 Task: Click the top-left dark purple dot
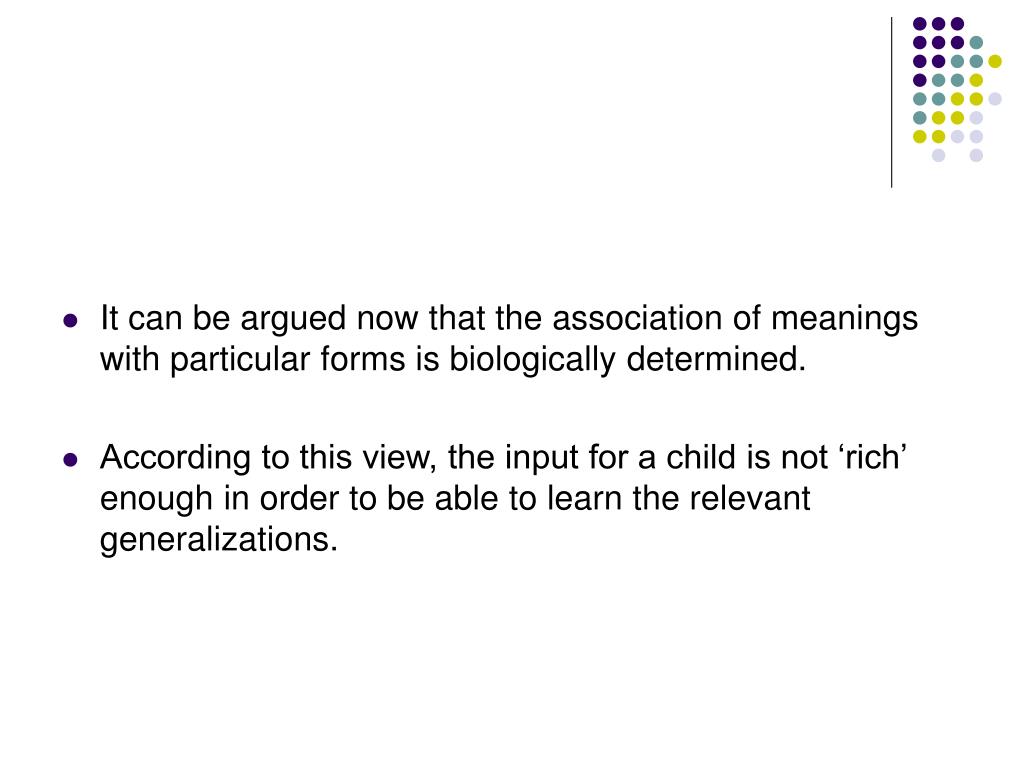920,24
